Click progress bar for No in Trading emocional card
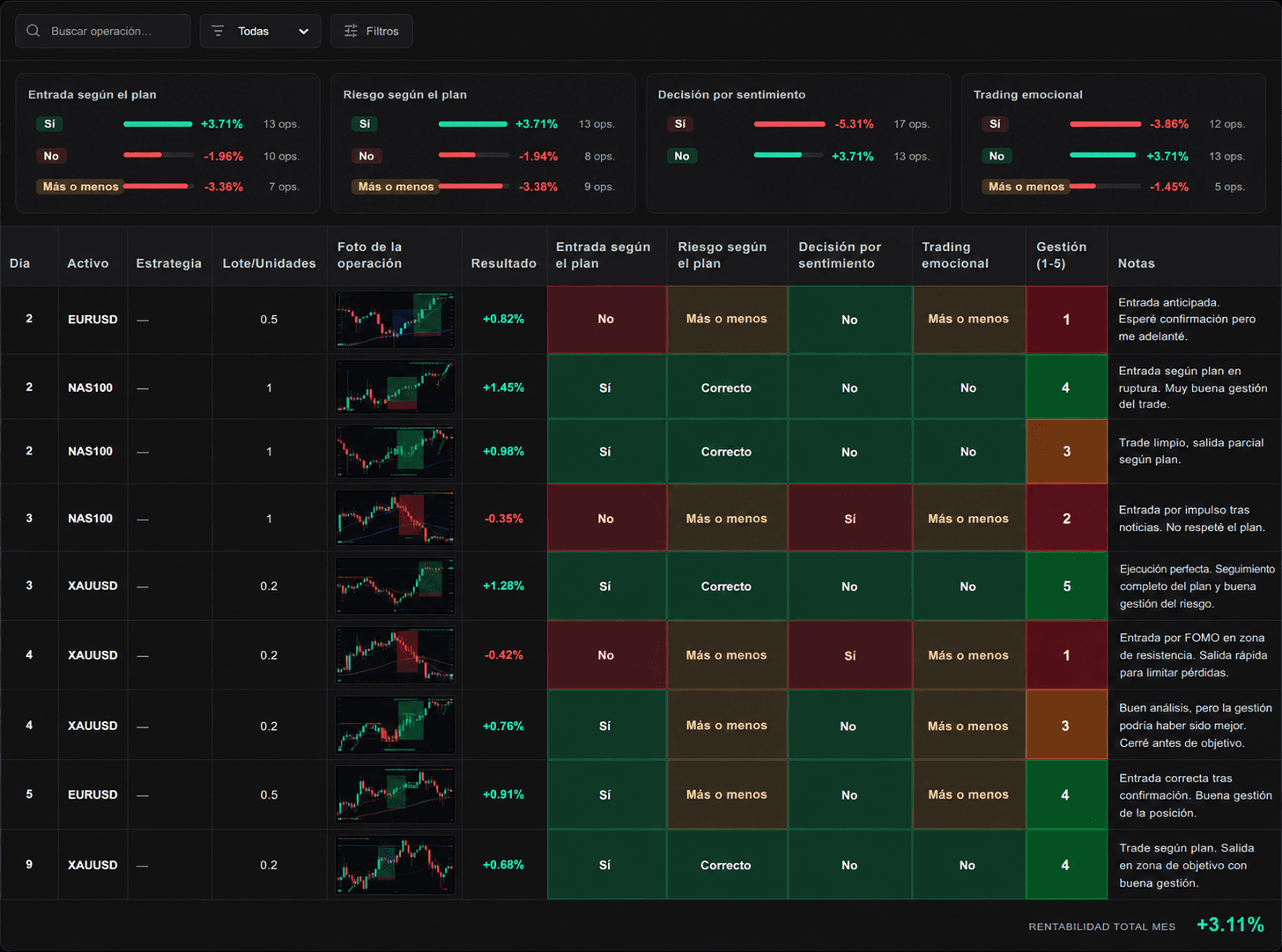The width and height of the screenshot is (1282, 952). coord(1105,156)
